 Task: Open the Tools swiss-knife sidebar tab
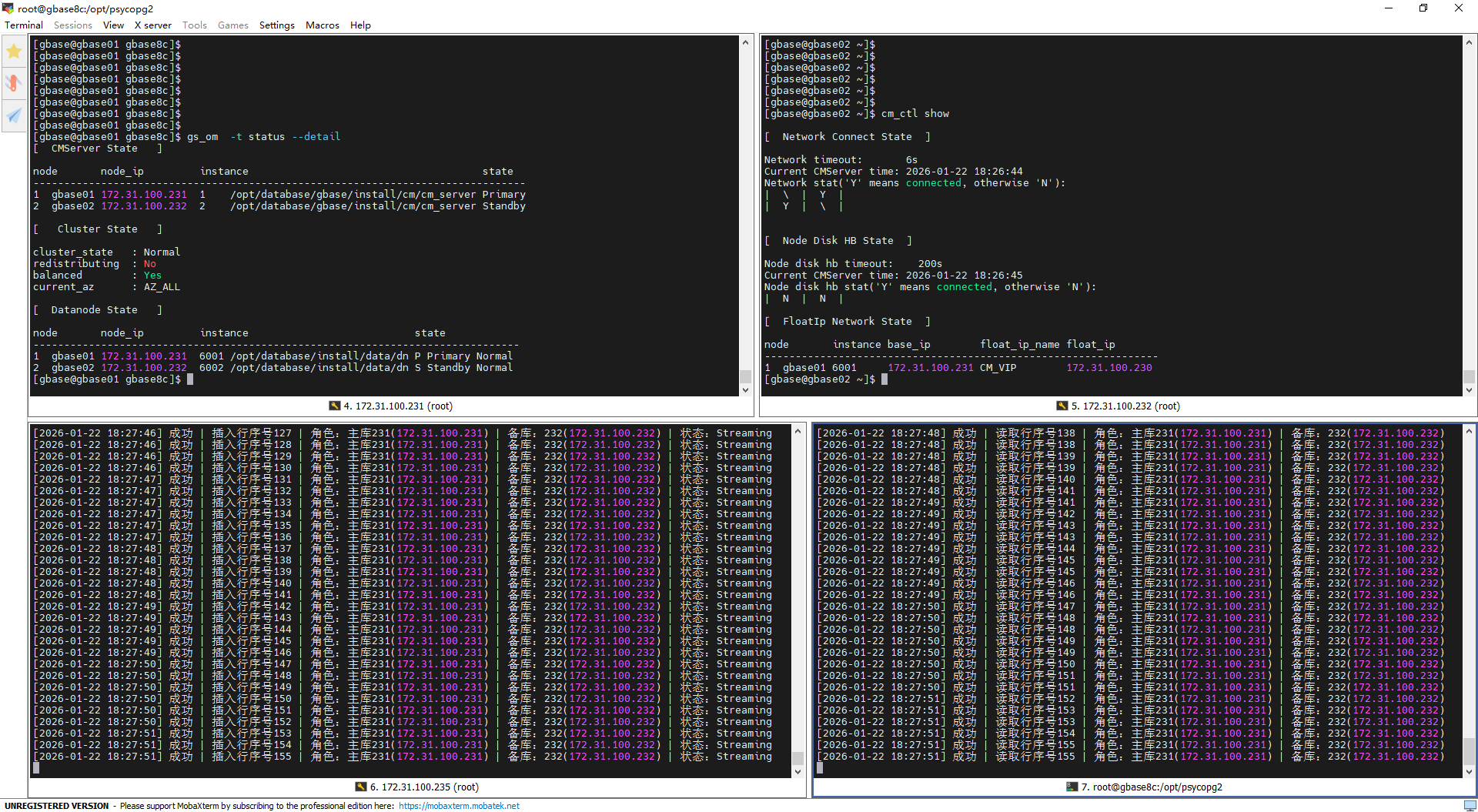pyautogui.click(x=14, y=83)
